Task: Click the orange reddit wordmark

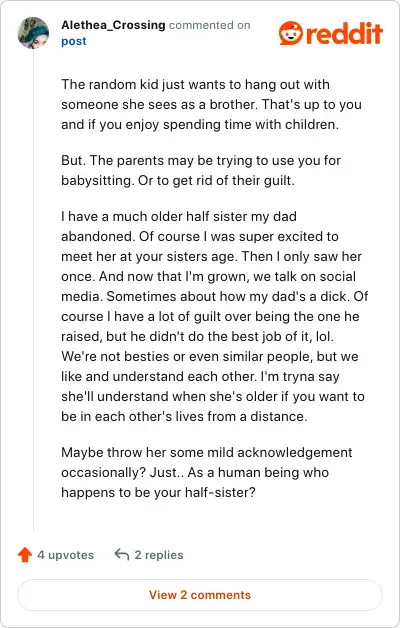Action: pos(345,34)
